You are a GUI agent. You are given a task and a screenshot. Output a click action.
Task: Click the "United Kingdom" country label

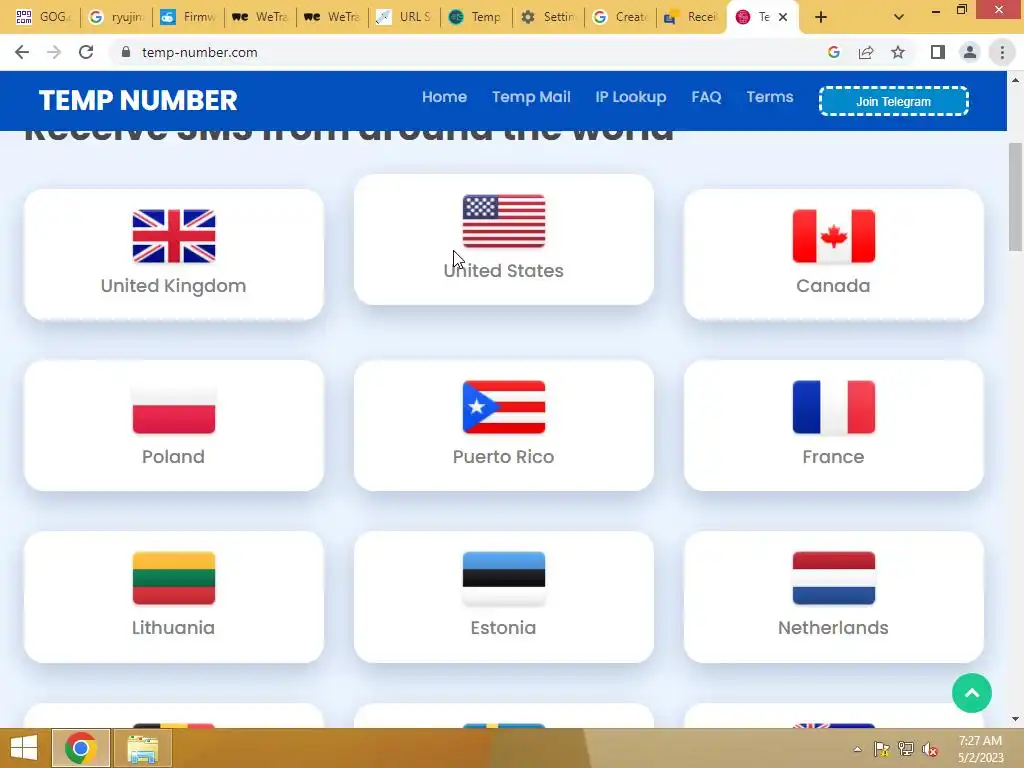[x=173, y=286]
